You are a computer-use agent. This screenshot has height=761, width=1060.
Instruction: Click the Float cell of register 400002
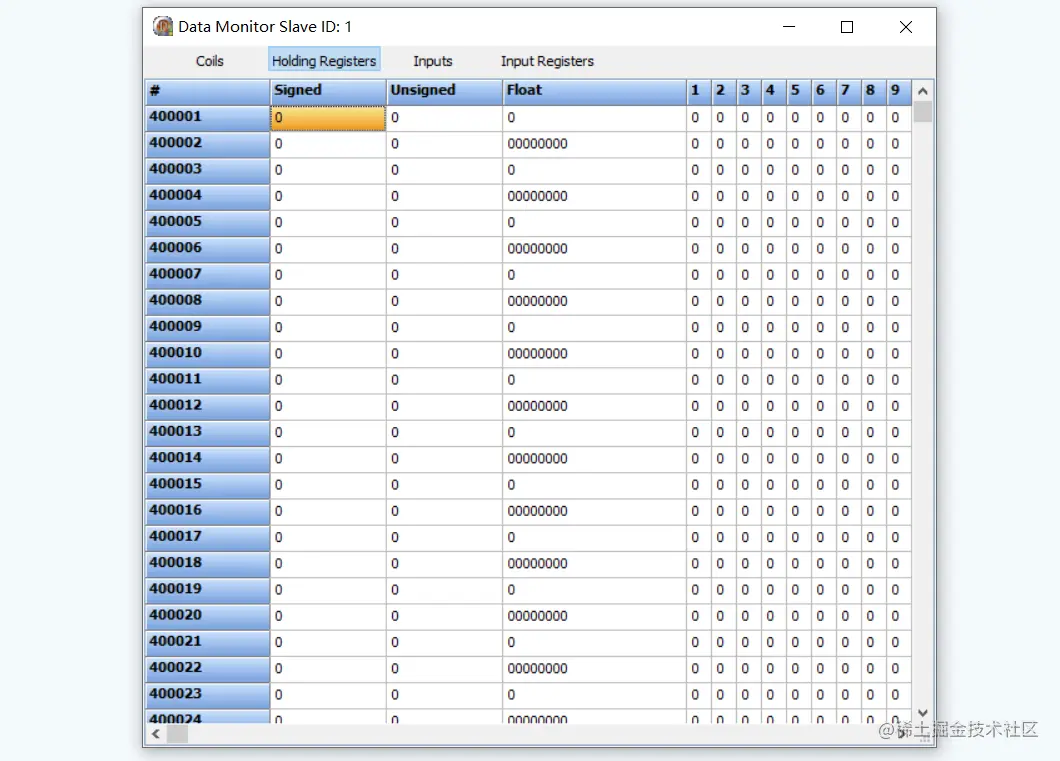[594, 144]
